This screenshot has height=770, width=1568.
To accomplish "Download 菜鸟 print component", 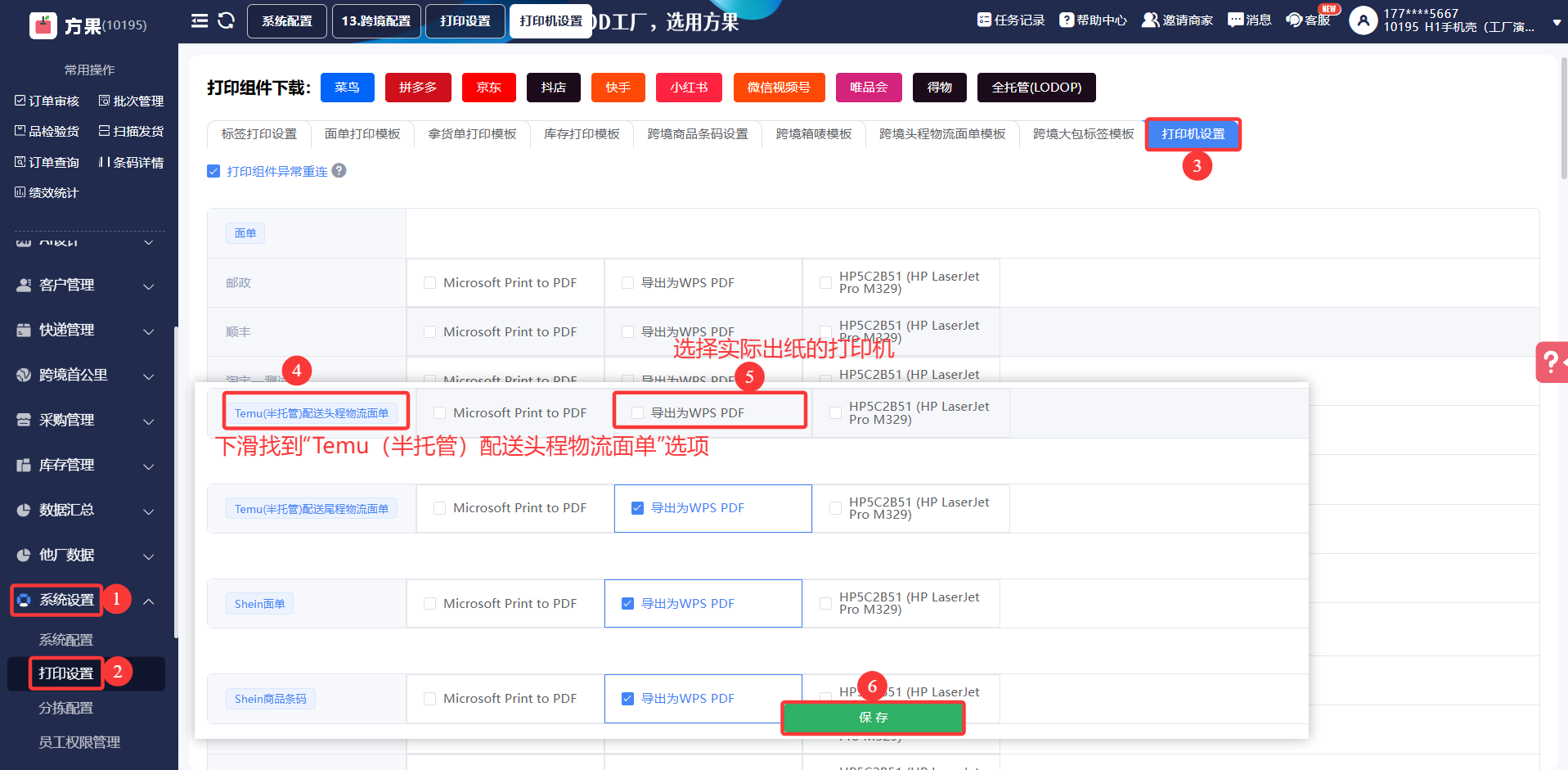I will [348, 88].
